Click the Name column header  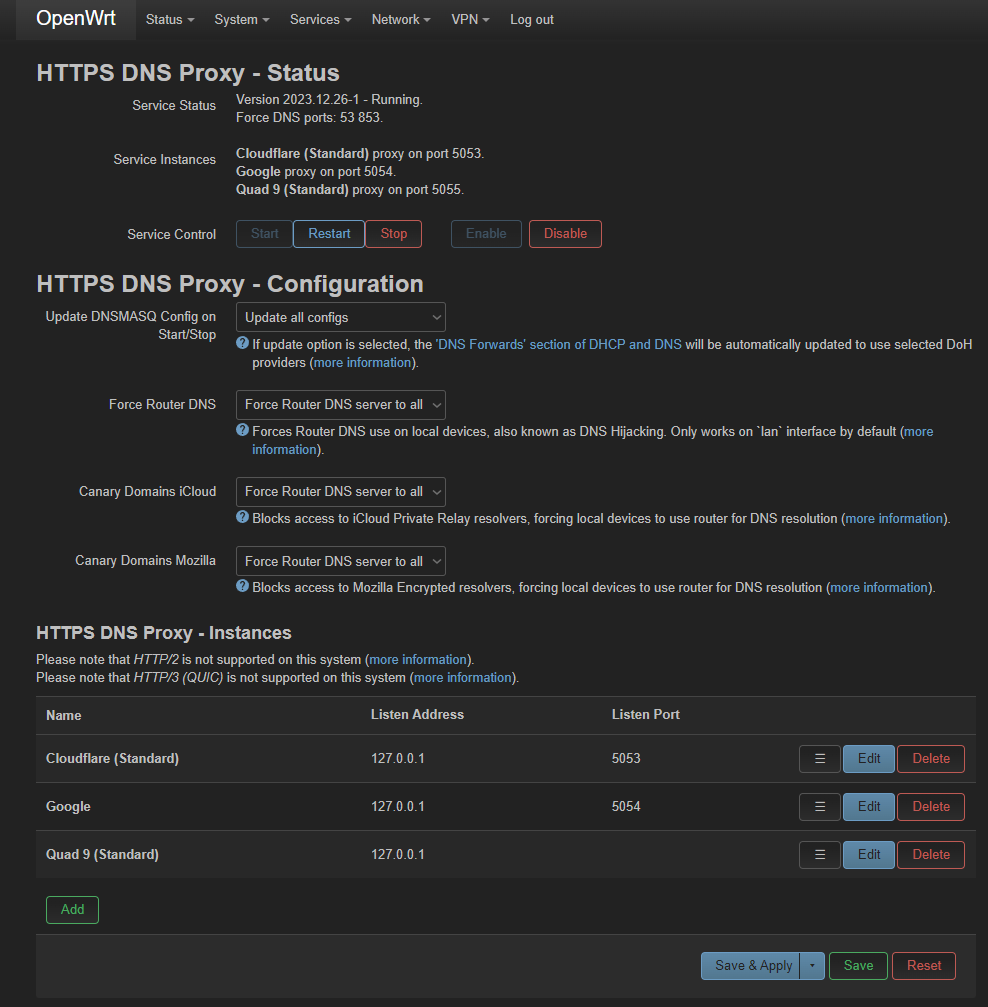click(64, 715)
